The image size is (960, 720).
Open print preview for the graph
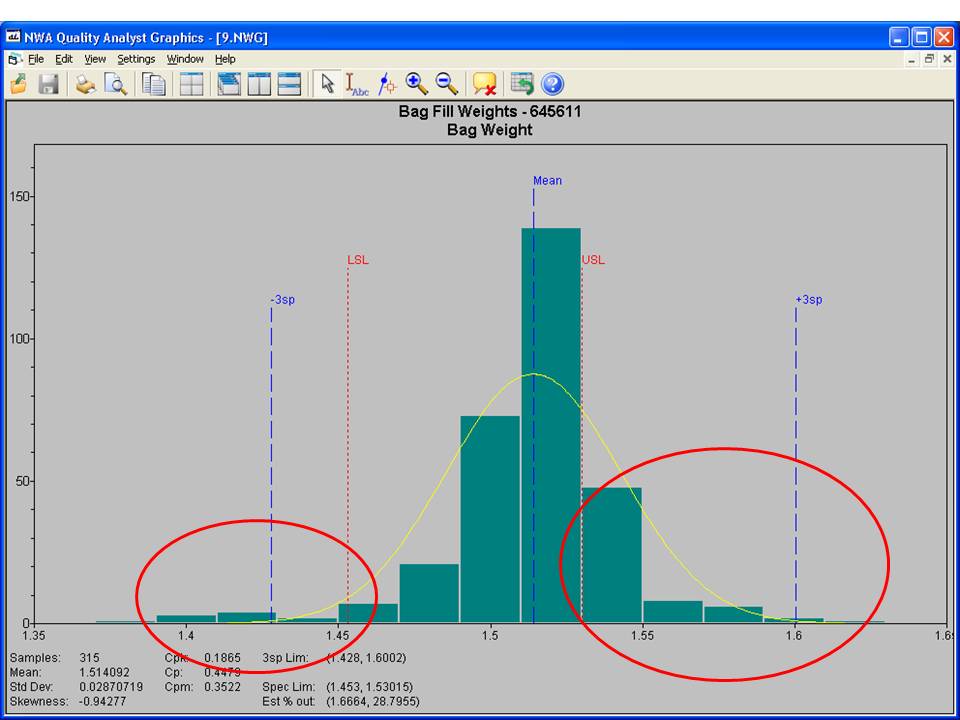(x=115, y=84)
